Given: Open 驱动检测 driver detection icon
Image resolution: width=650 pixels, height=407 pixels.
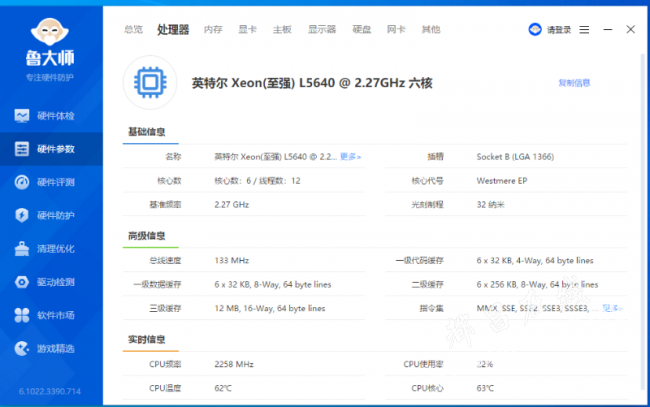Looking at the screenshot, I should tap(22, 282).
